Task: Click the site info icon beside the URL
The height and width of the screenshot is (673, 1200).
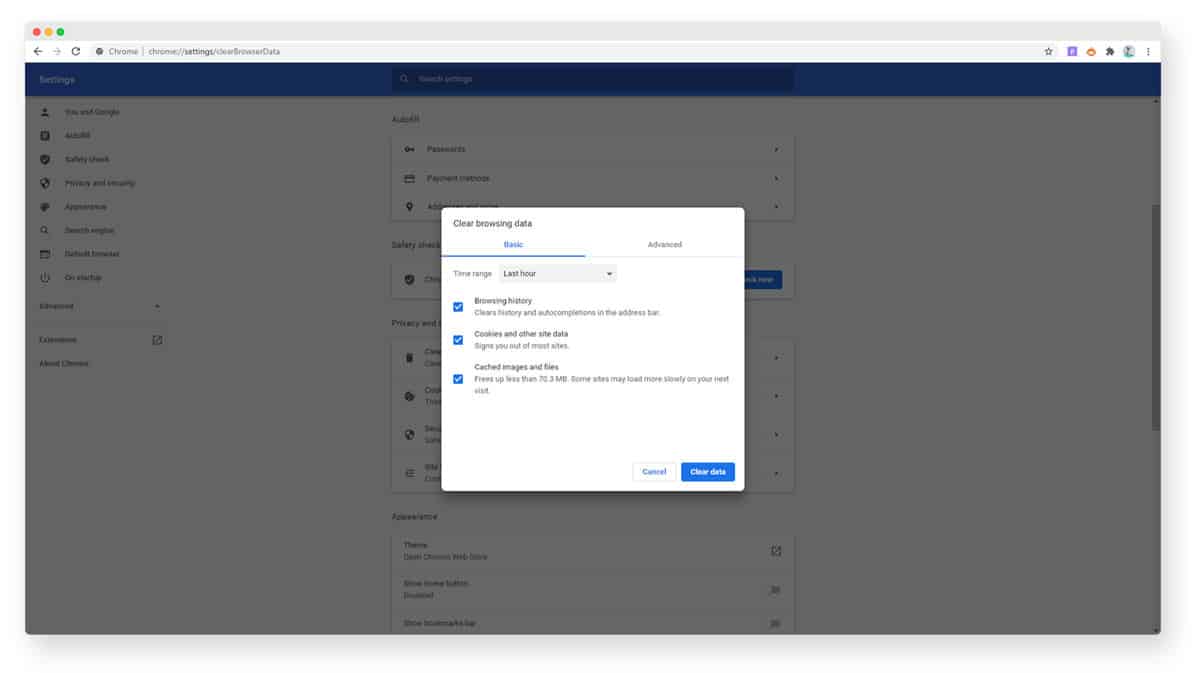Action: [x=99, y=51]
